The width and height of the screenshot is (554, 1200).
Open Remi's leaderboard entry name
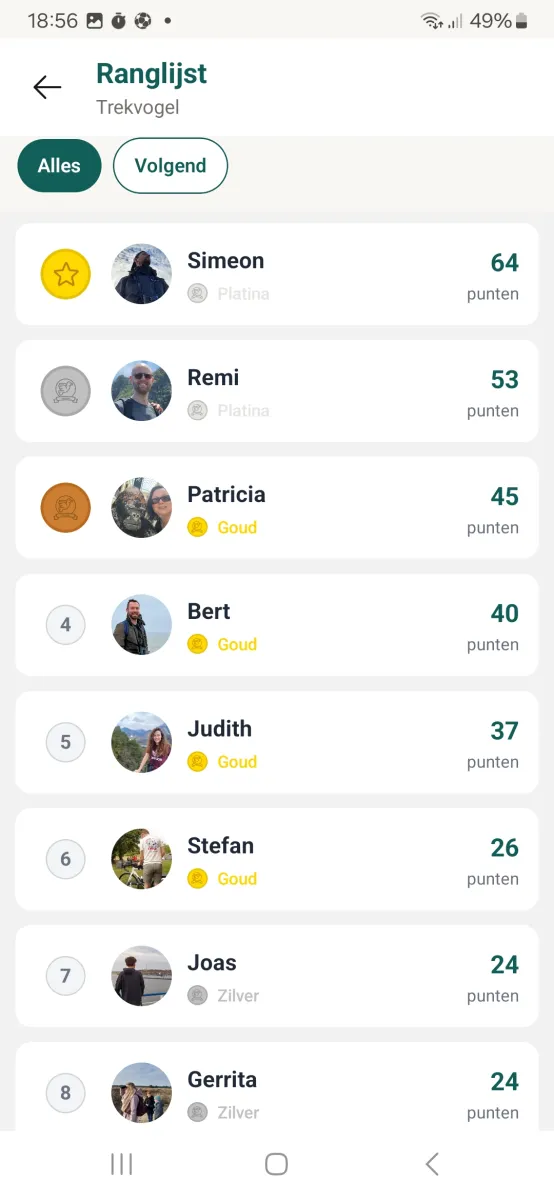pyautogui.click(x=213, y=378)
